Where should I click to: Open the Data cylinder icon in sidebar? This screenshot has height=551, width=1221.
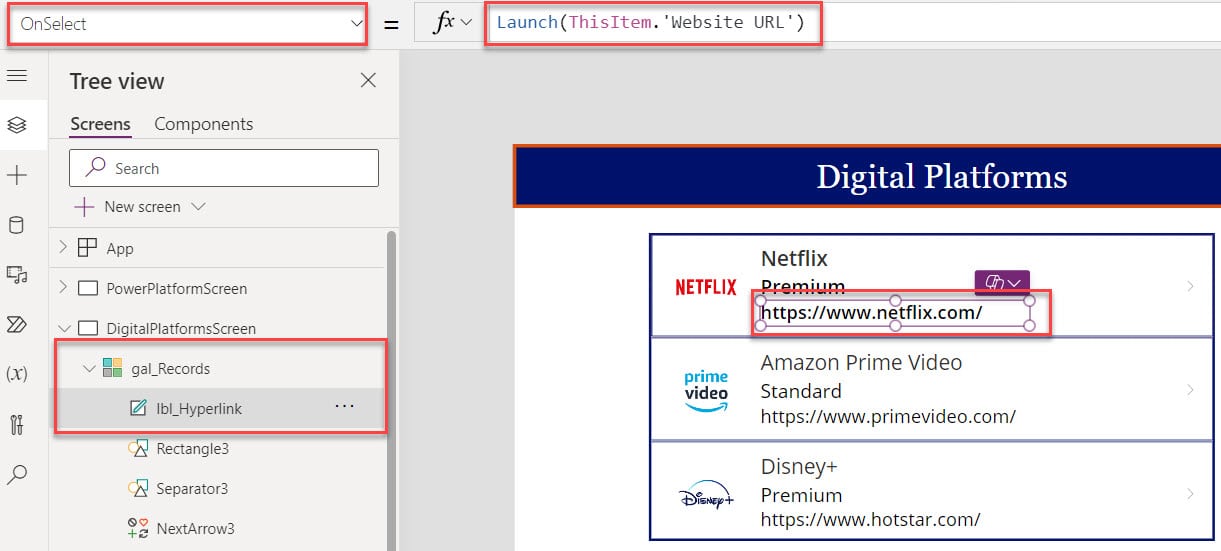tap(17, 225)
